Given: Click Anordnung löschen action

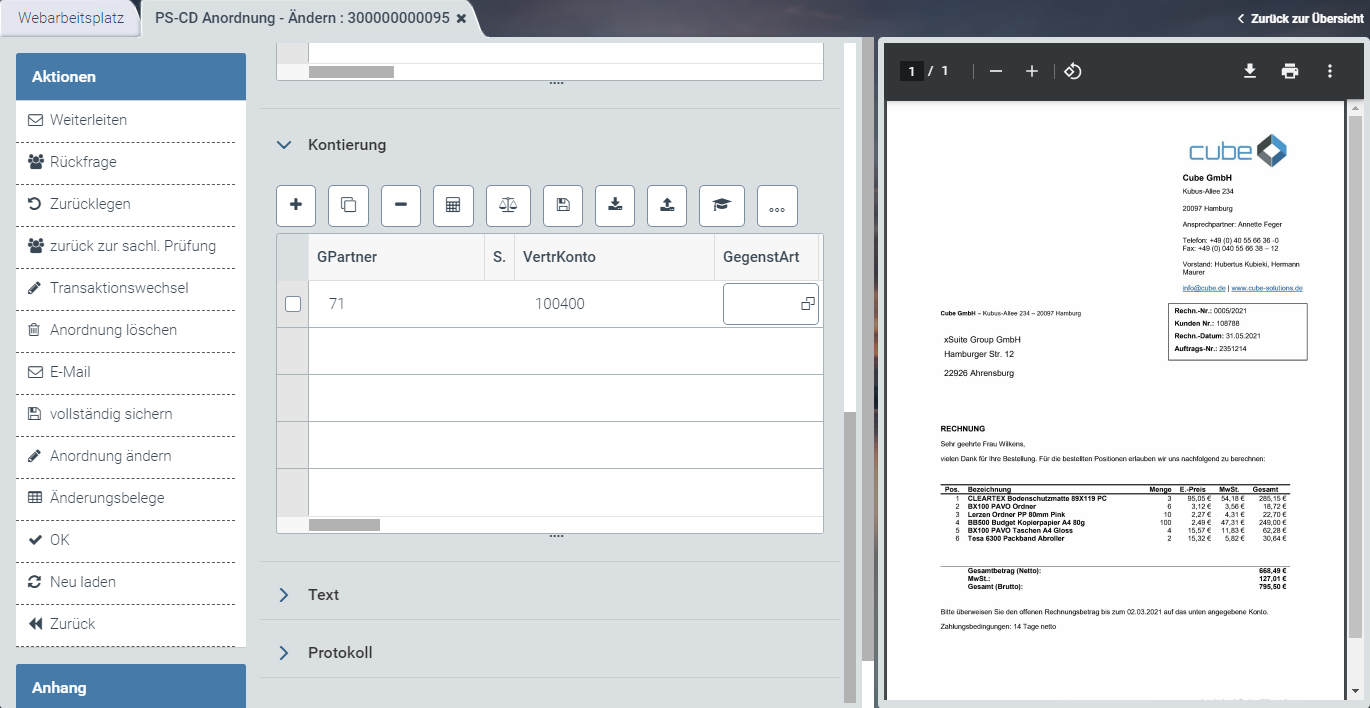Looking at the screenshot, I should (113, 330).
